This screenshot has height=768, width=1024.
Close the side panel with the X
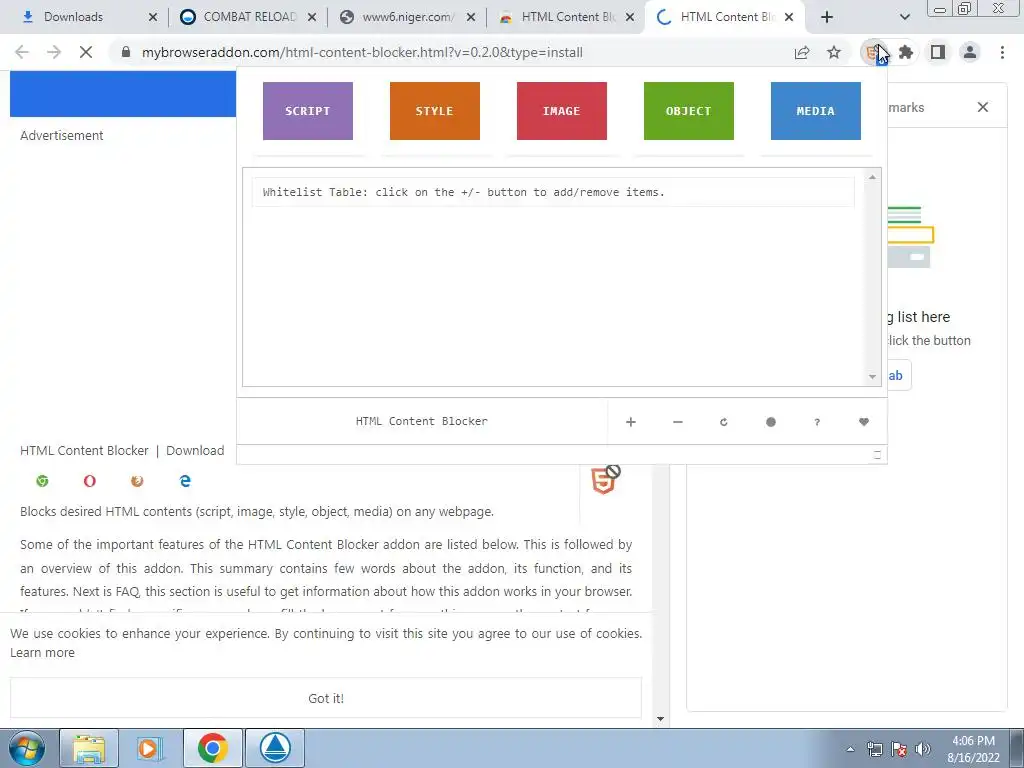click(983, 107)
